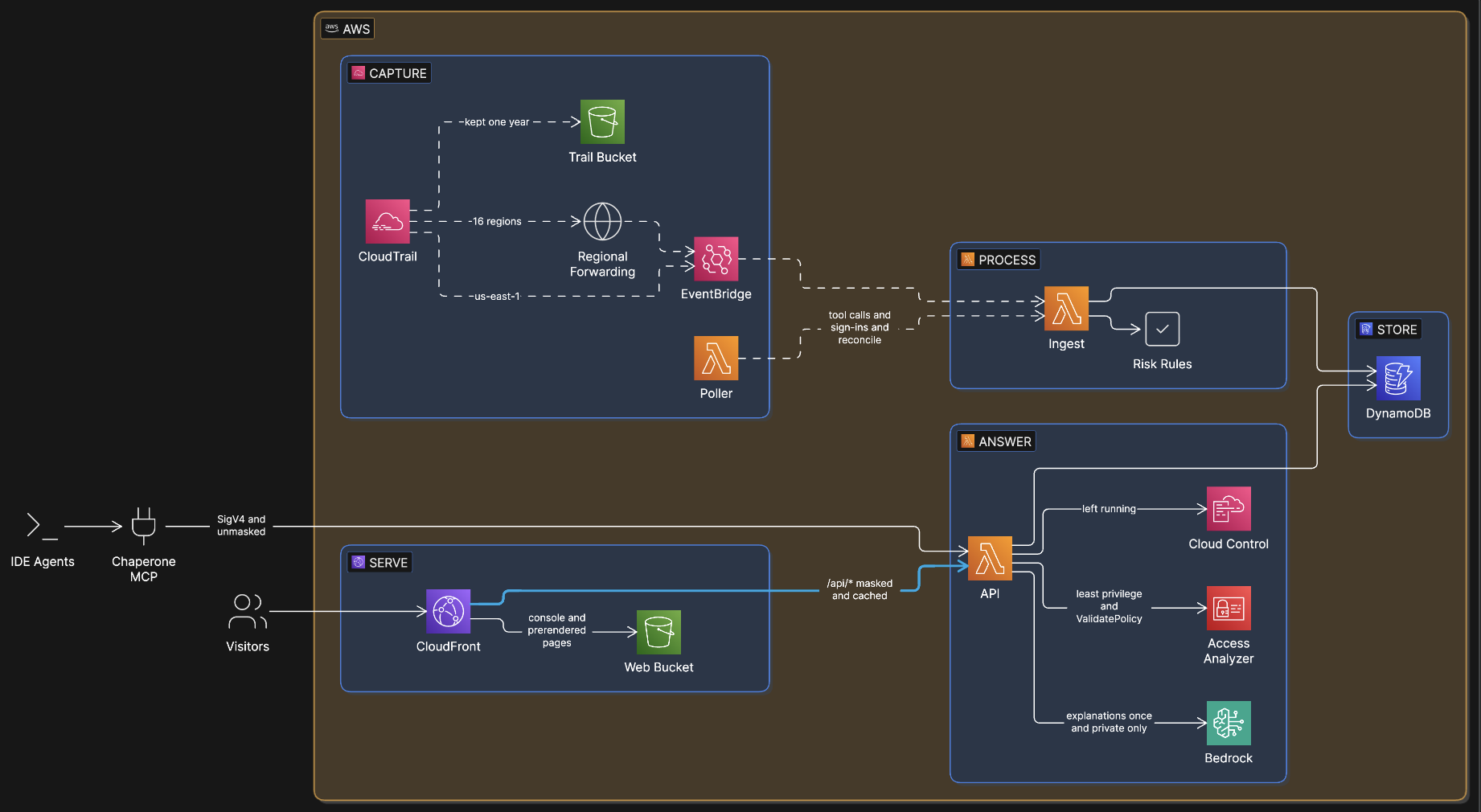Click the Trail Bucket S3 icon
Image resolution: width=1481 pixels, height=812 pixels.
[x=602, y=121]
